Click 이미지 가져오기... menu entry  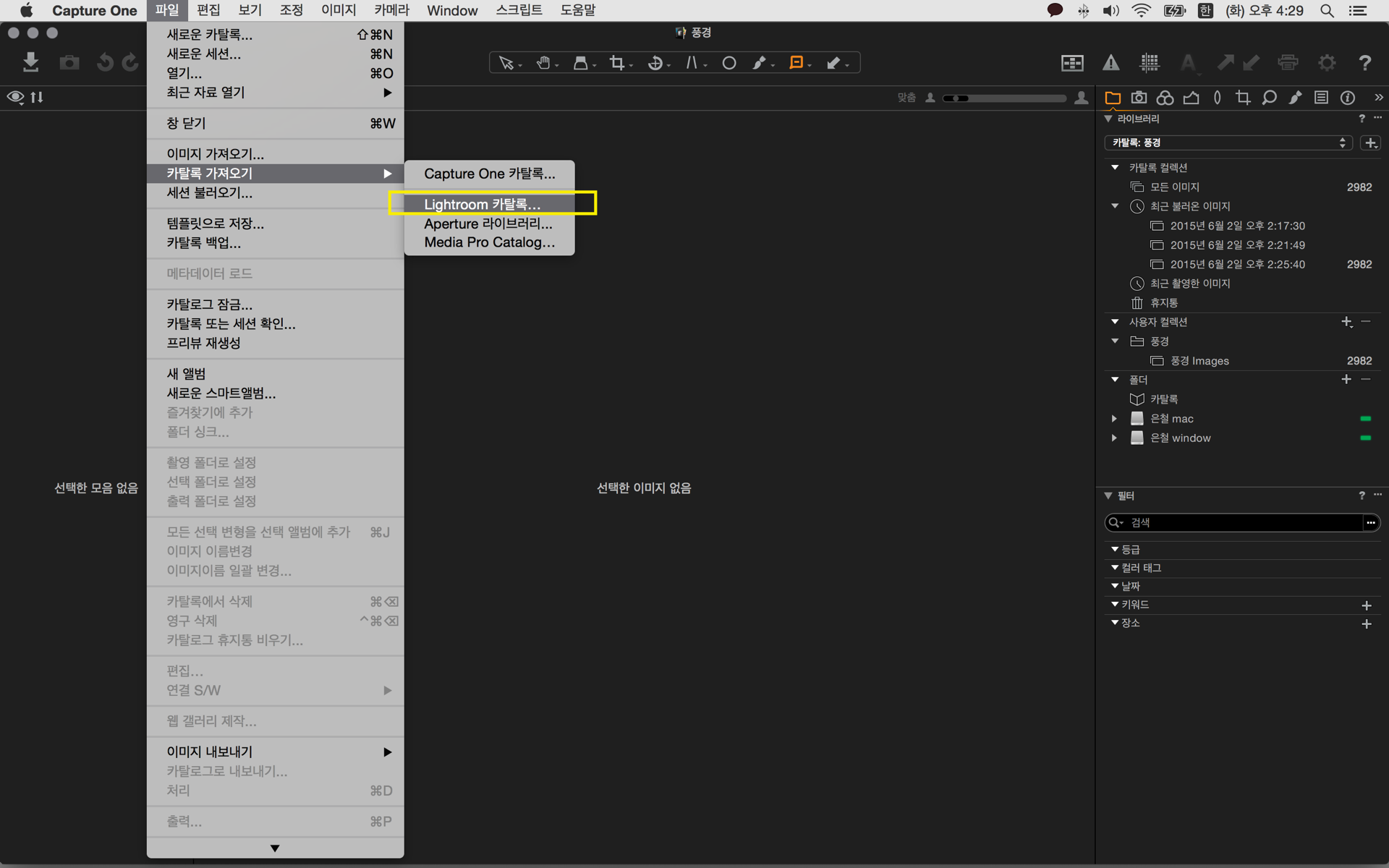click(215, 153)
